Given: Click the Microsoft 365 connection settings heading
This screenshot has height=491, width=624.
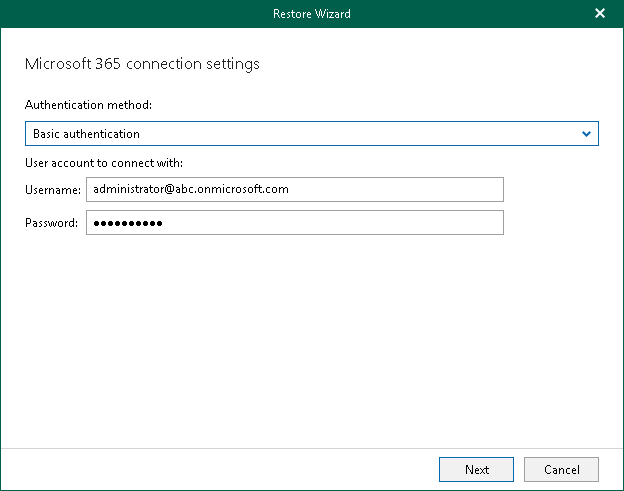Looking at the screenshot, I should point(142,64).
